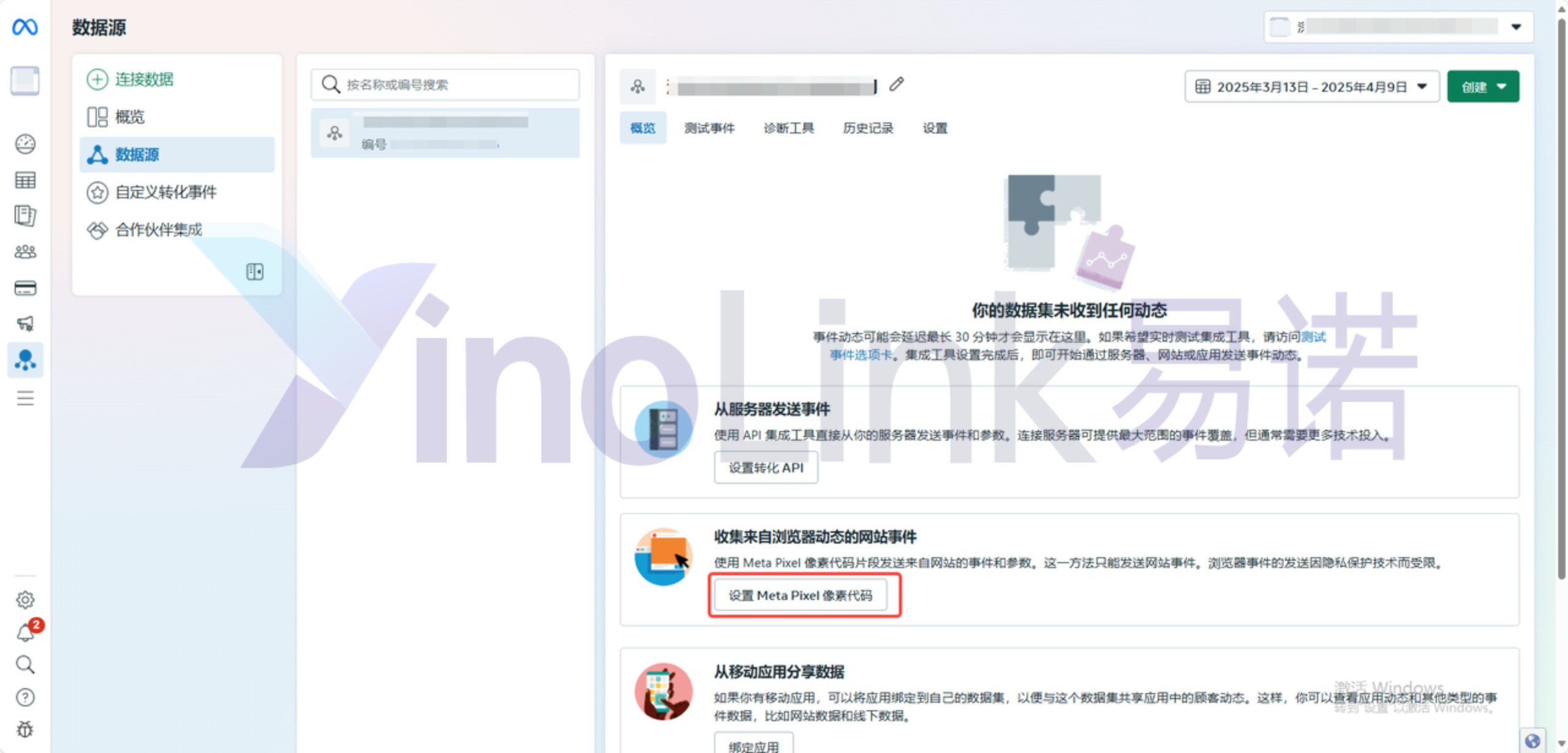
Task: Click the 绑定应用 button
Action: tap(754, 744)
